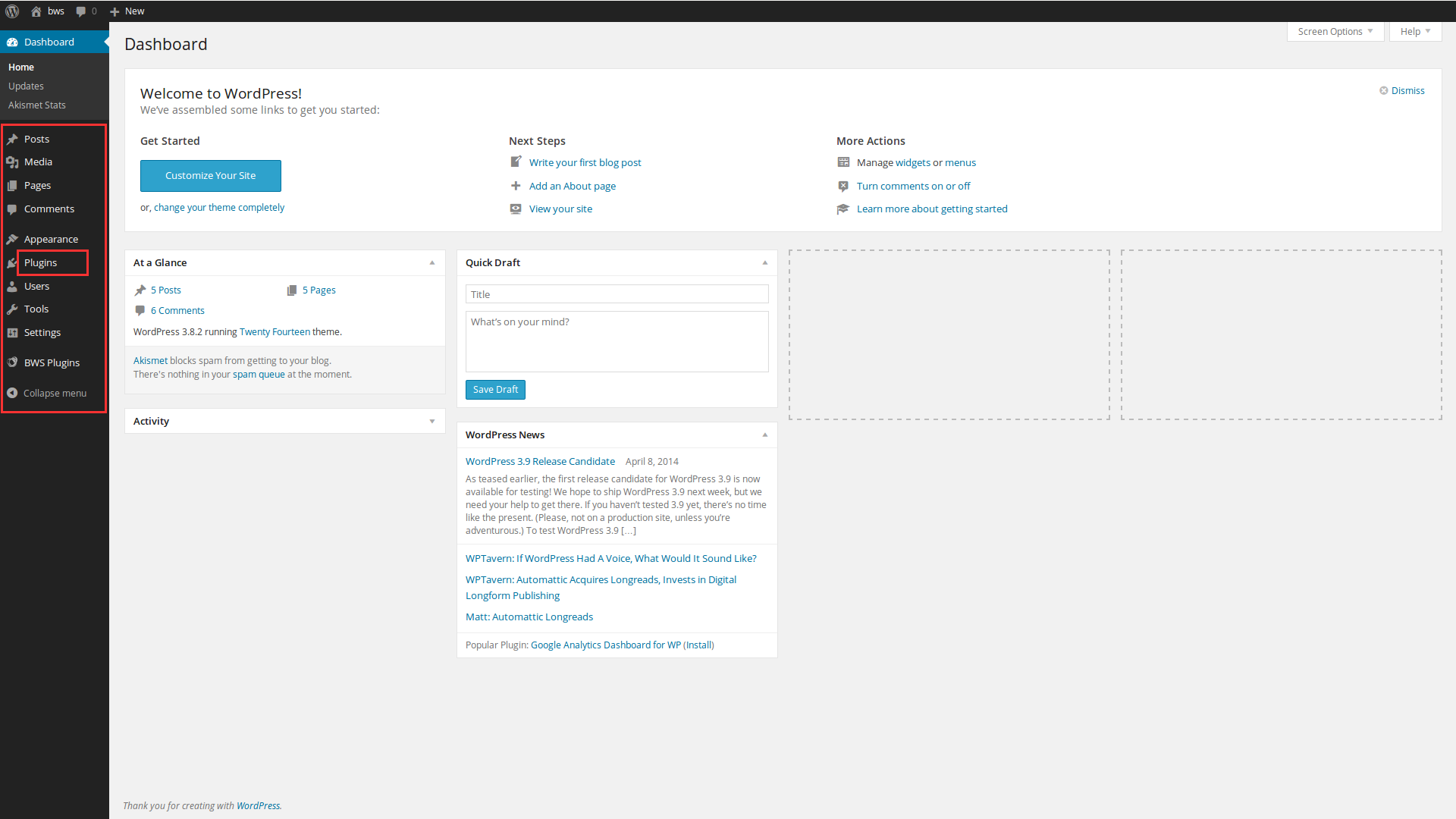
Task: Click the Customize Your Site button
Action: click(x=210, y=175)
